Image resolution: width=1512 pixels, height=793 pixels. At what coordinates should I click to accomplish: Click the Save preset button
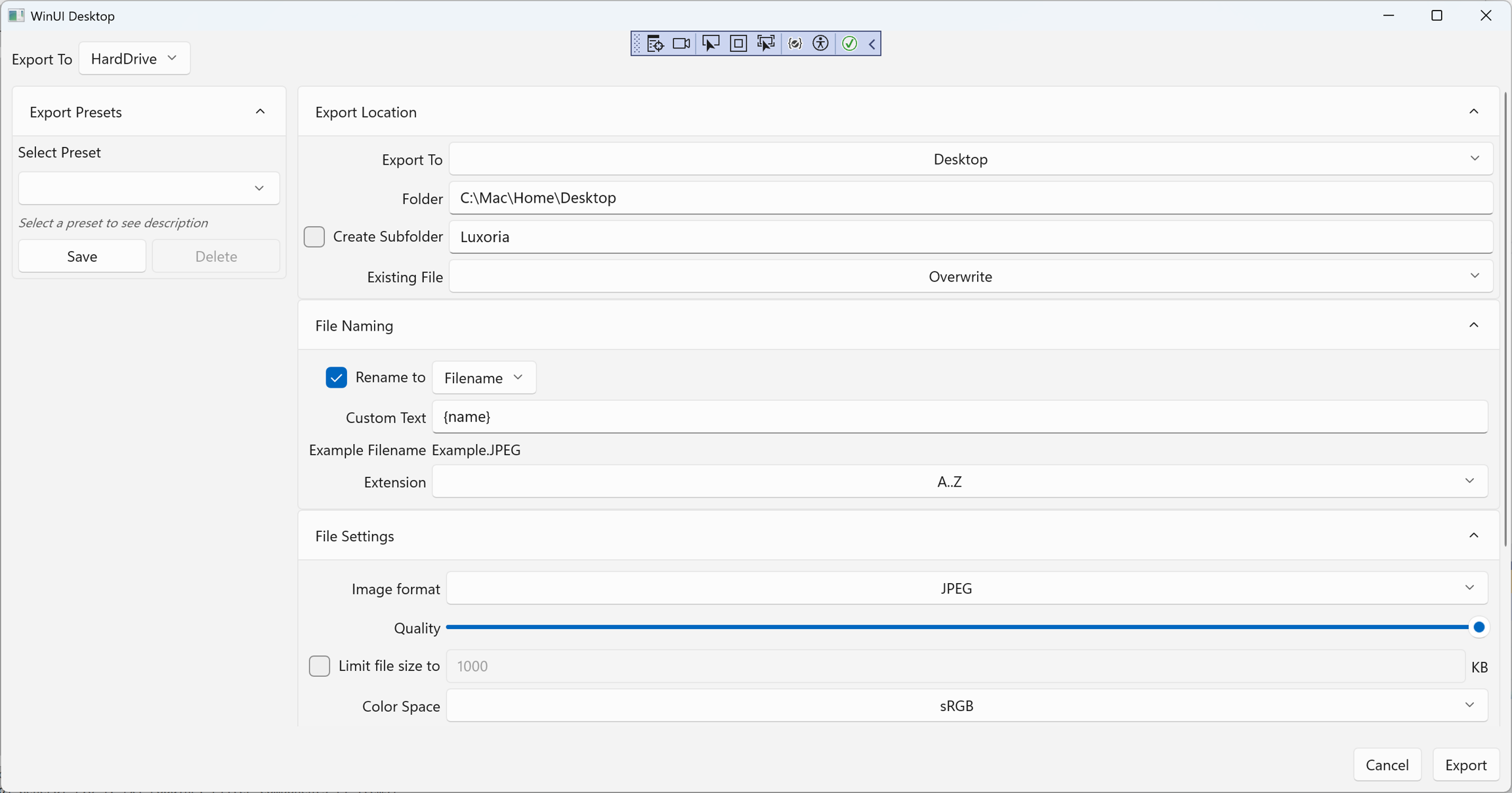82,256
